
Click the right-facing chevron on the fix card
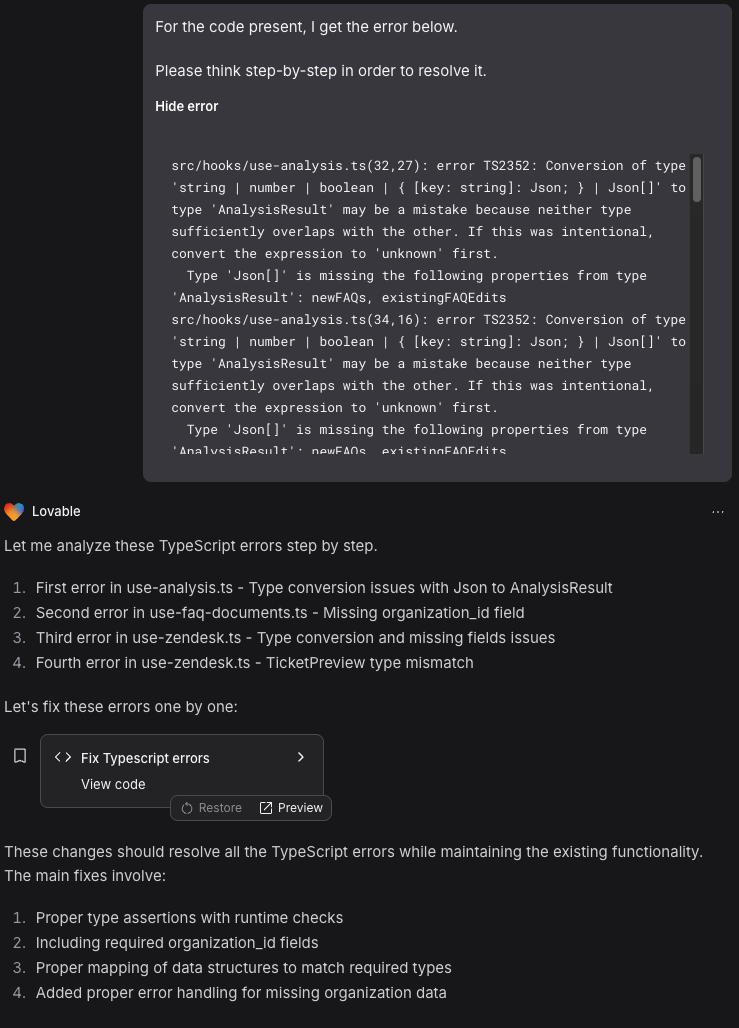point(300,757)
